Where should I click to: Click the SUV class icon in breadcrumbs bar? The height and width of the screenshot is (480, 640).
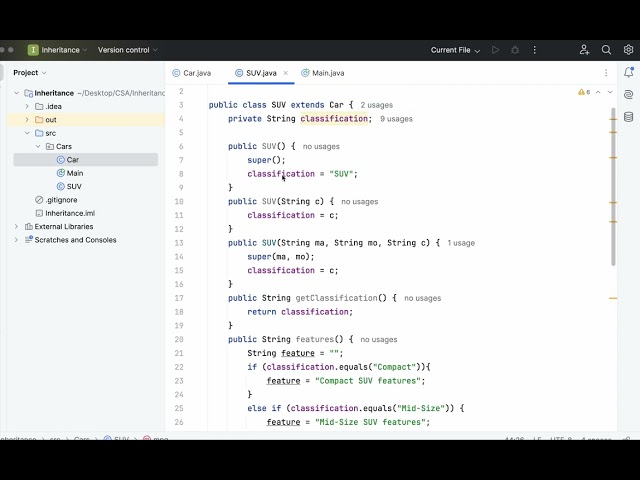(x=107, y=439)
